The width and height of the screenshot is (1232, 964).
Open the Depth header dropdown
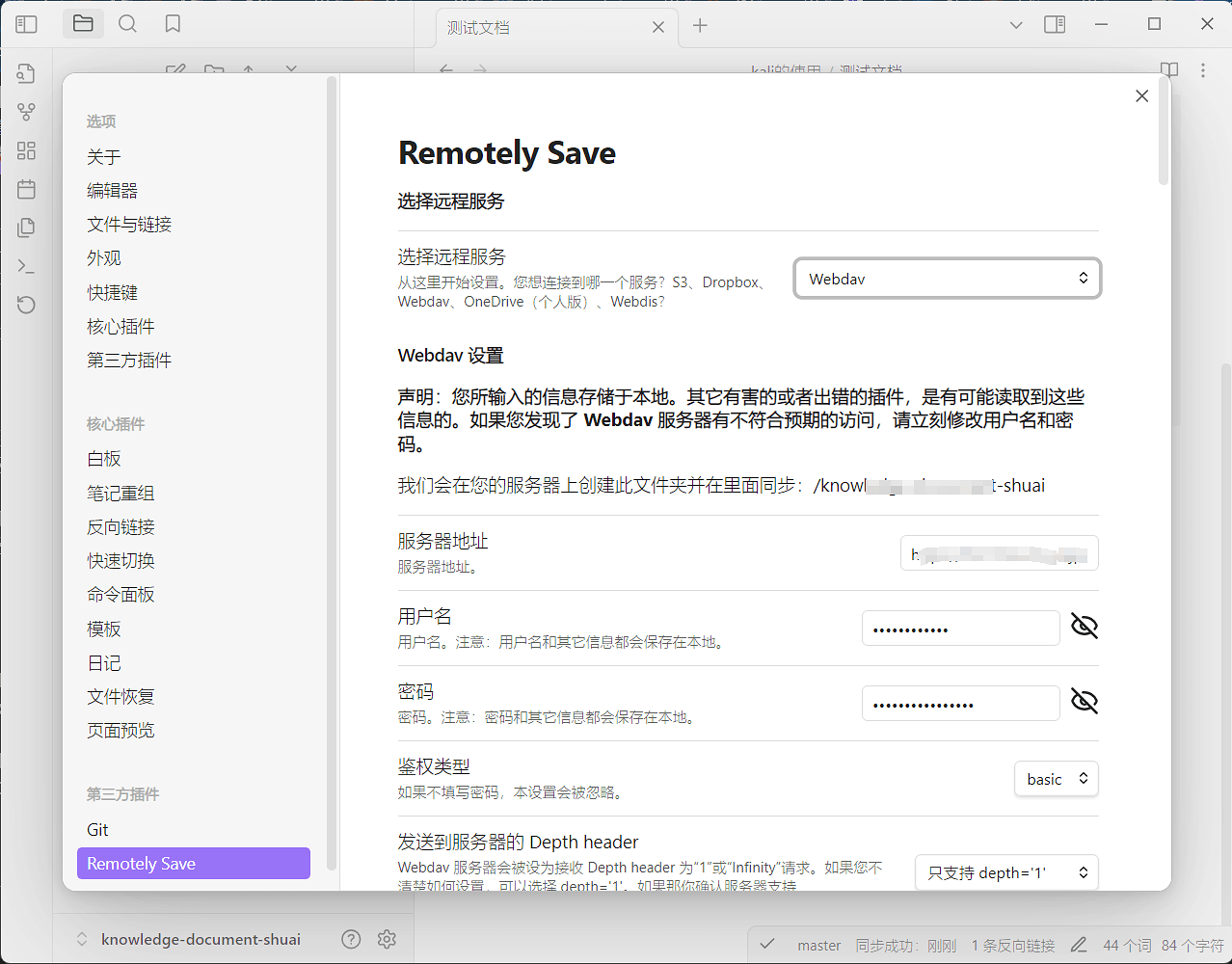coord(1005,871)
